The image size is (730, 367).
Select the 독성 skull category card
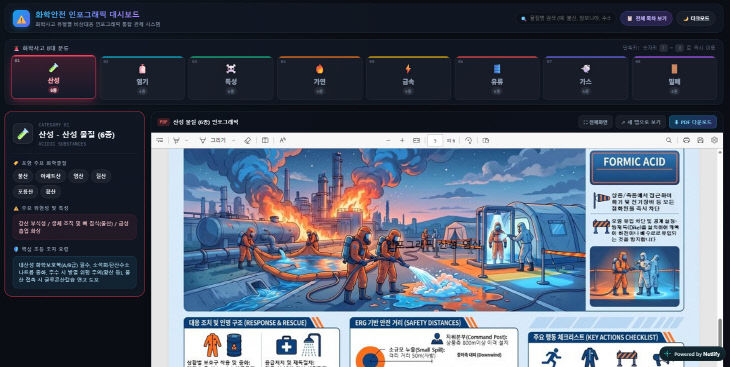click(231, 78)
